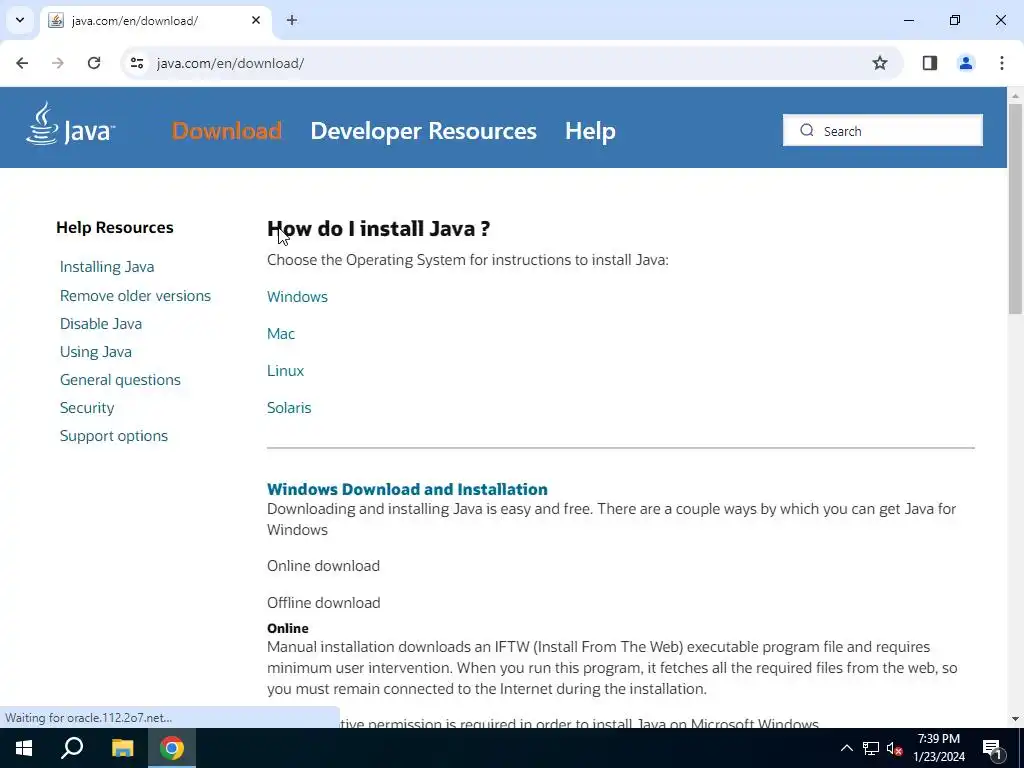1024x768 pixels.
Task: Choose Mac install instructions link
Action: [281, 334]
